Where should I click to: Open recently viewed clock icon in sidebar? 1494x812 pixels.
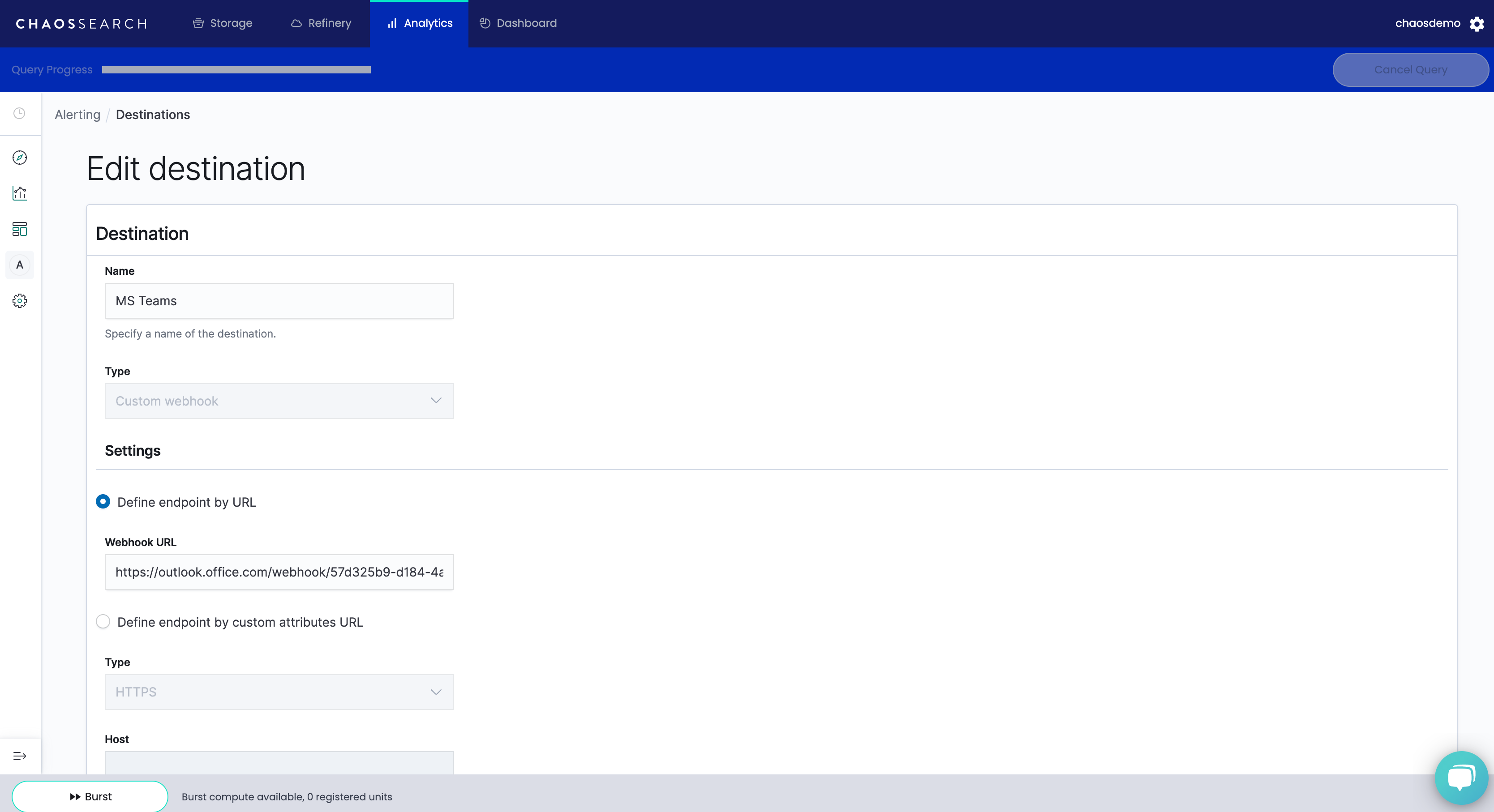point(20,114)
